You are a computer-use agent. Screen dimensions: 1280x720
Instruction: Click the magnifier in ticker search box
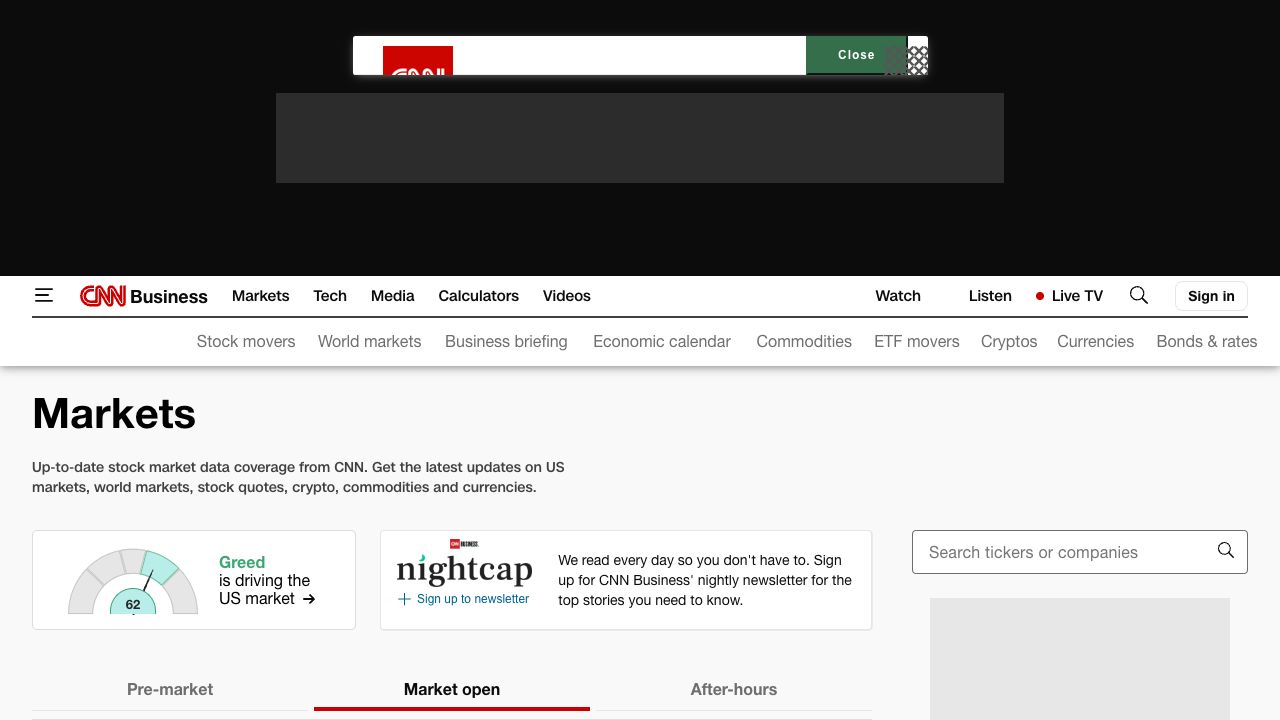(x=1225, y=551)
